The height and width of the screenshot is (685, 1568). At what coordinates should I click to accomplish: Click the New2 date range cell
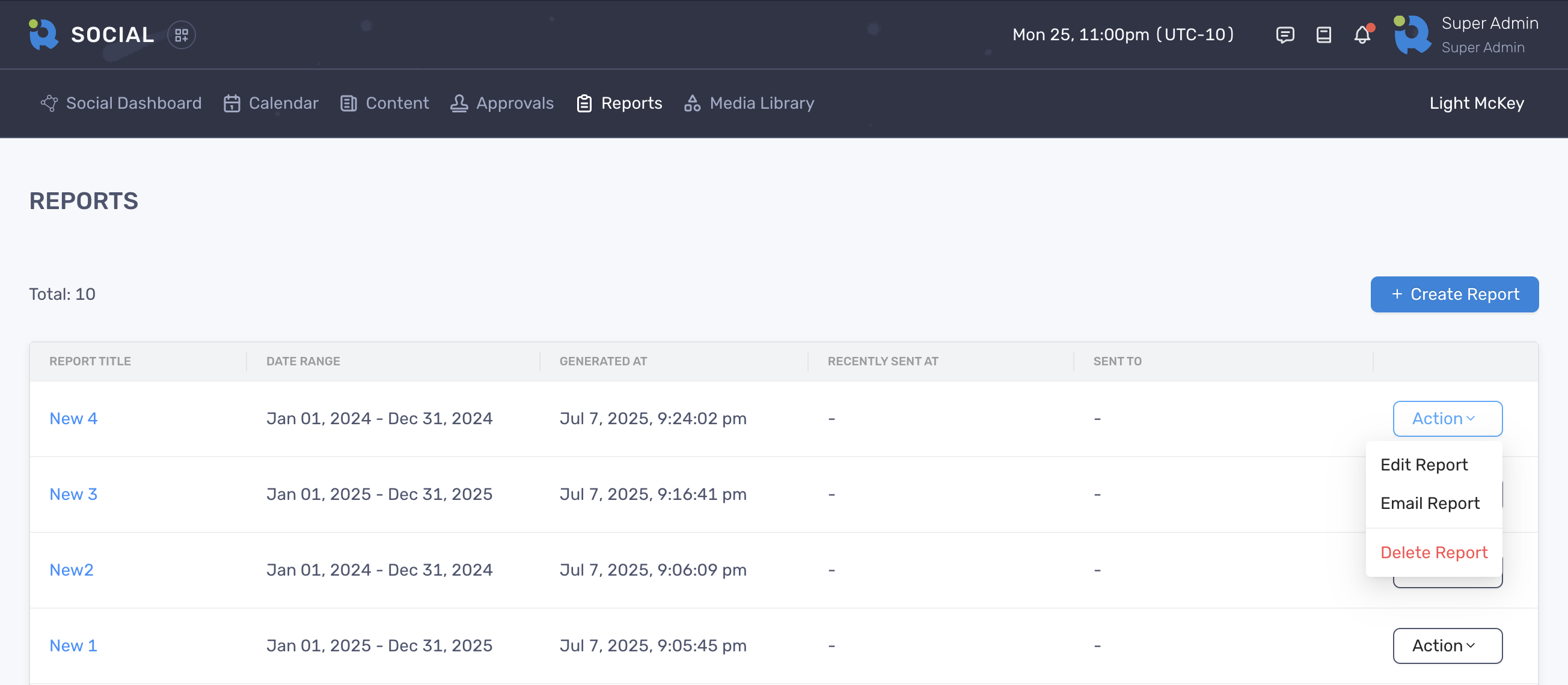pos(379,570)
